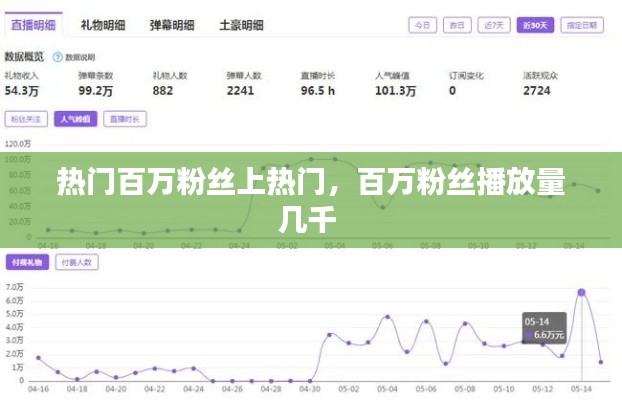
Task: Choose the 近7天 range filter
Action: 493,24
